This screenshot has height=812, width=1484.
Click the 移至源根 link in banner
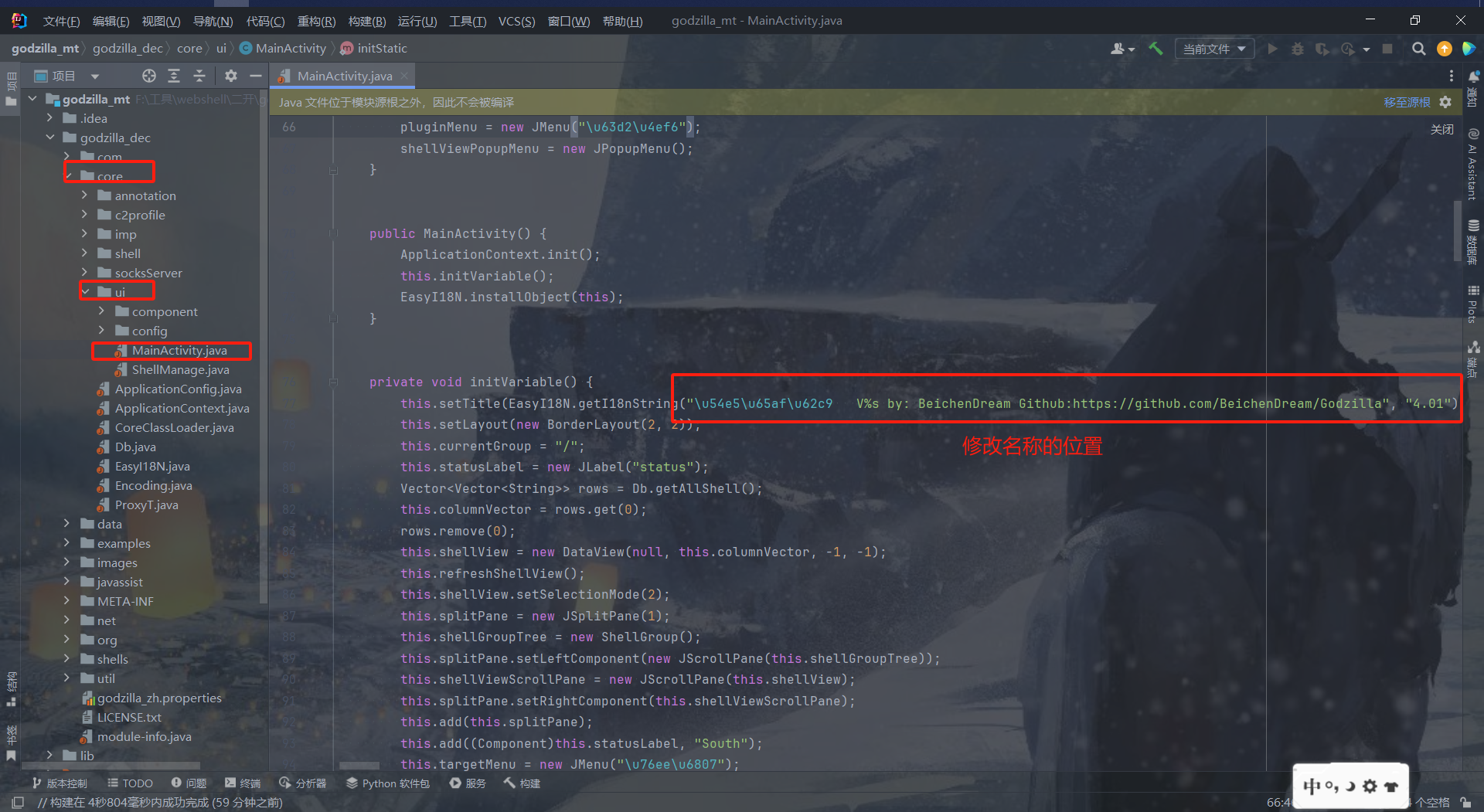pos(1407,102)
